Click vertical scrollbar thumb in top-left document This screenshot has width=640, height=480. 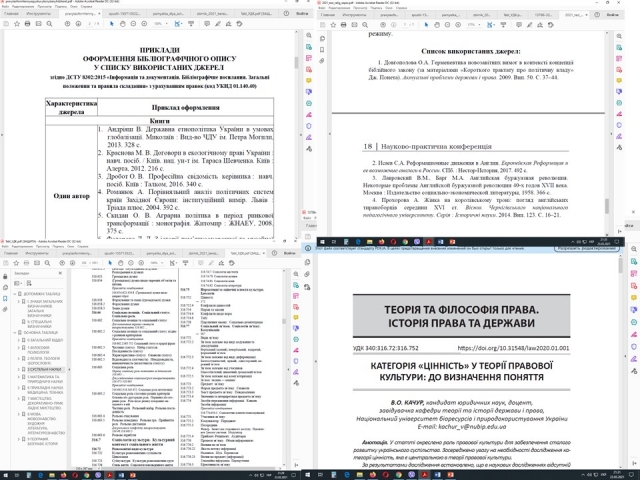coord(296,62)
